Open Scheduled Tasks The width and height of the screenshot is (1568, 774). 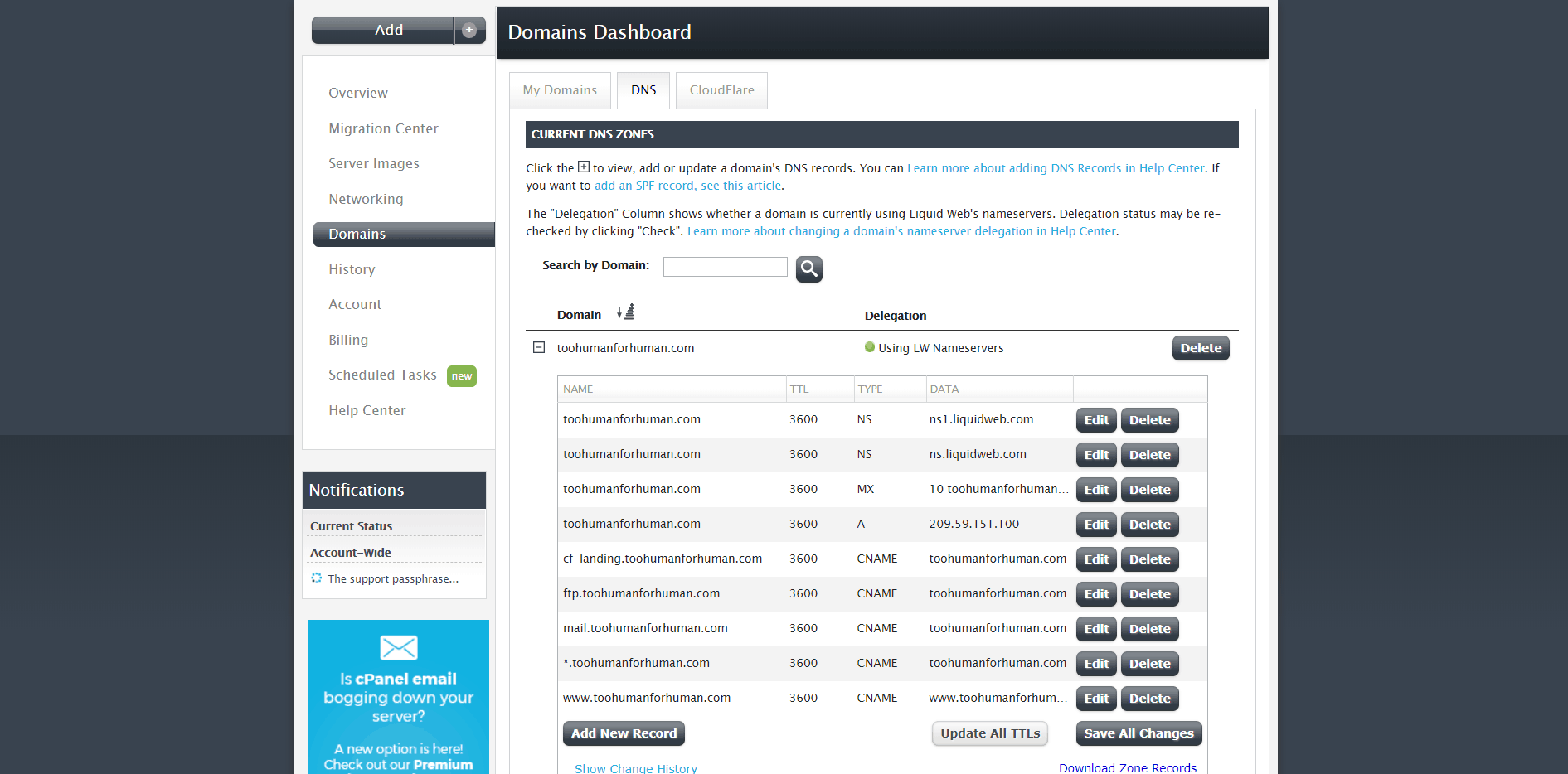pos(382,375)
